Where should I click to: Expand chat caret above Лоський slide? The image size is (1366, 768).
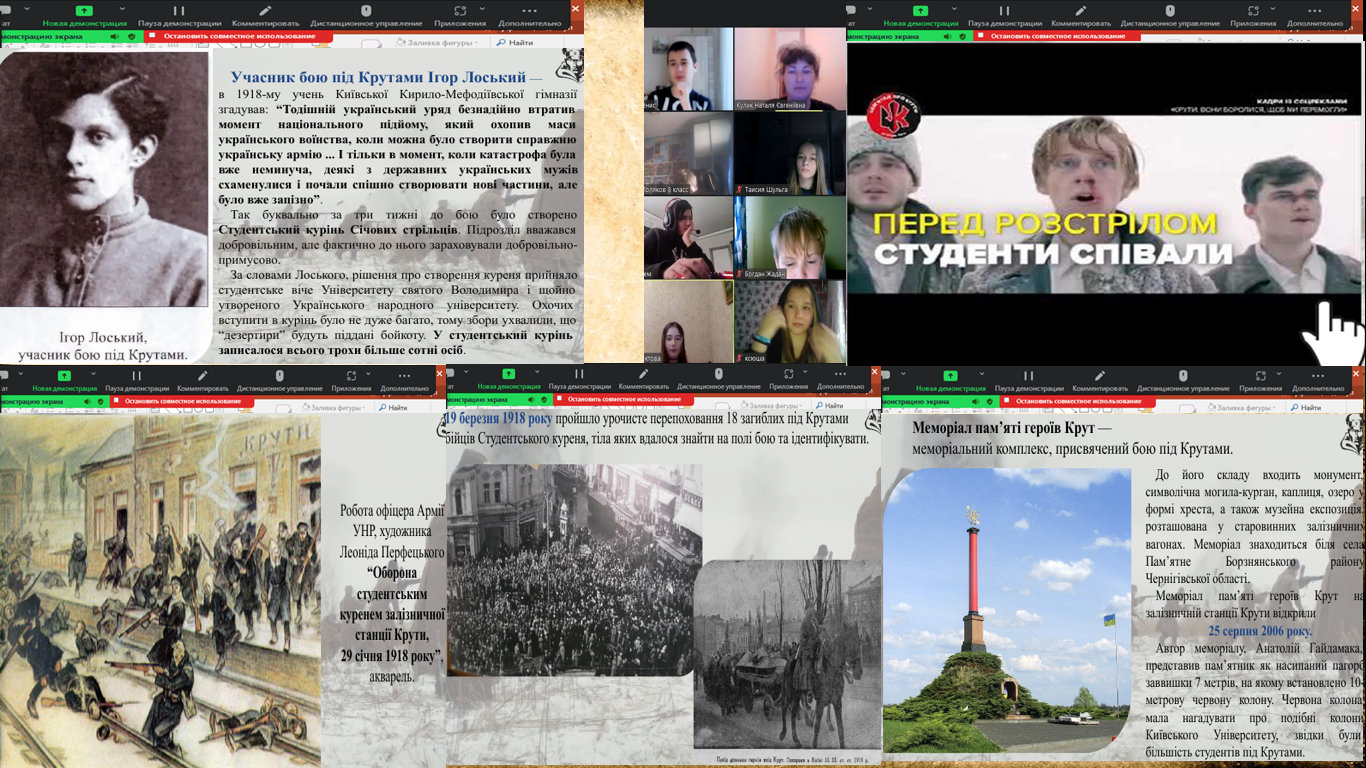pos(27,8)
